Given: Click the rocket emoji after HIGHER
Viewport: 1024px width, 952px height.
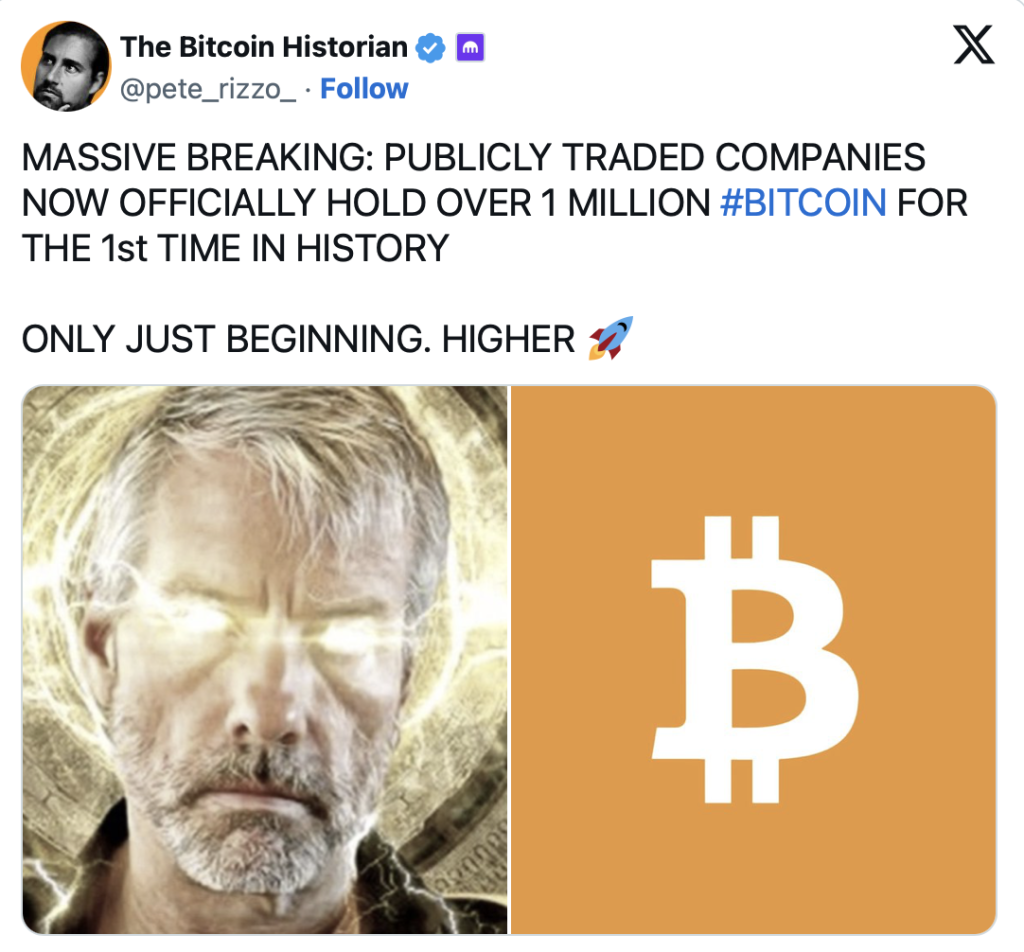Looking at the screenshot, I should click(611, 338).
